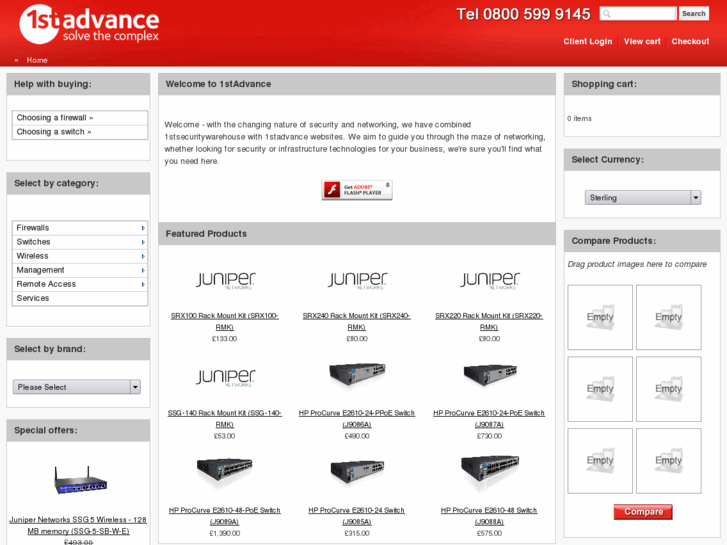
Task: Click the search magnifier icon in the search box
Action: pos(606,14)
